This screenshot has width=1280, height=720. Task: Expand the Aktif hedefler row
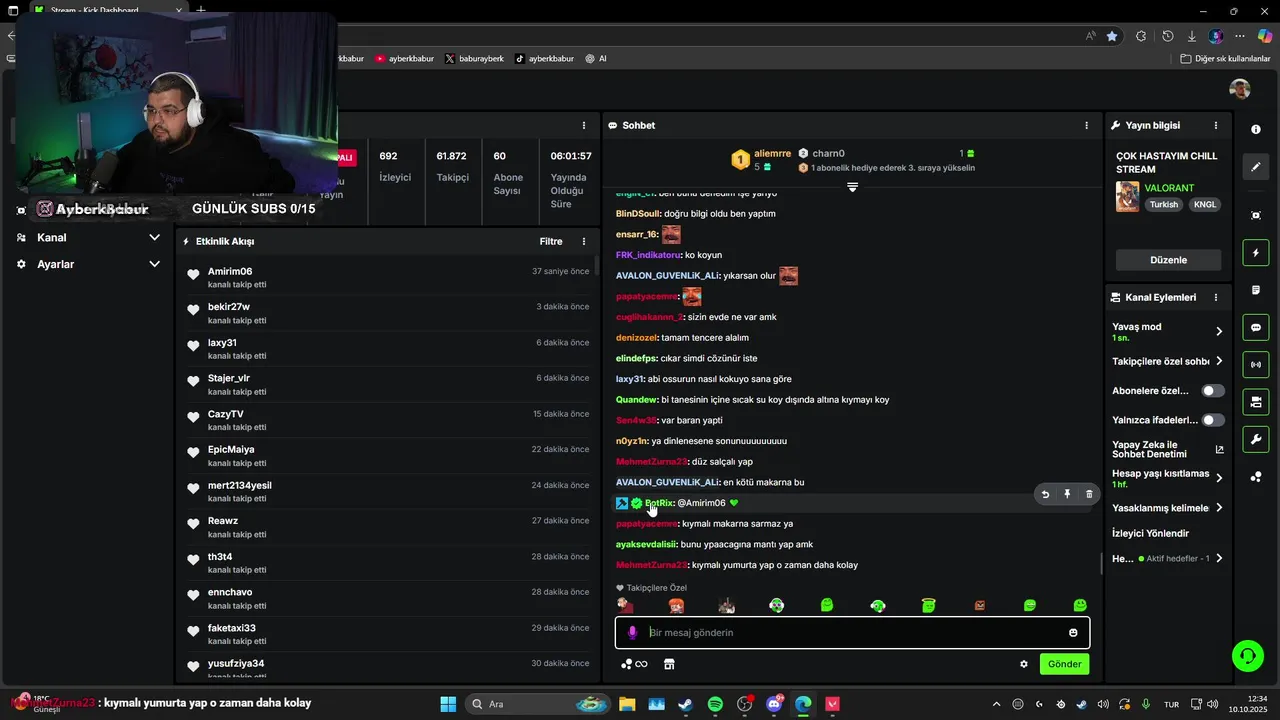[x=1168, y=558]
